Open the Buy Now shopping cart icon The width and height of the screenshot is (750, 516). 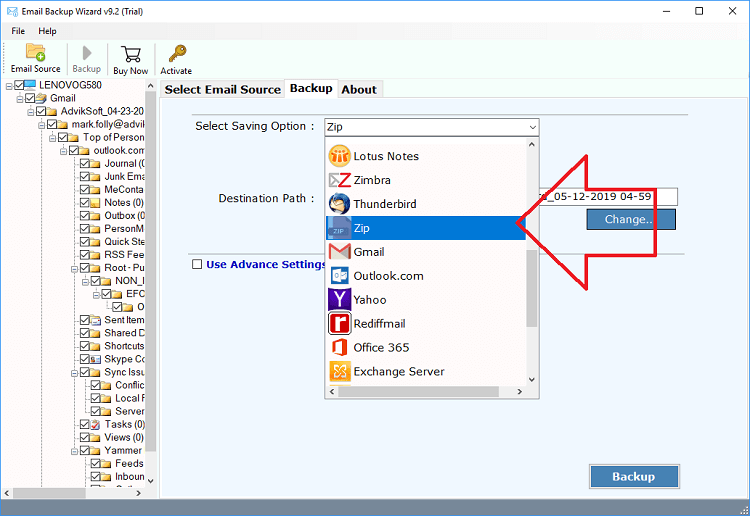[x=131, y=54]
